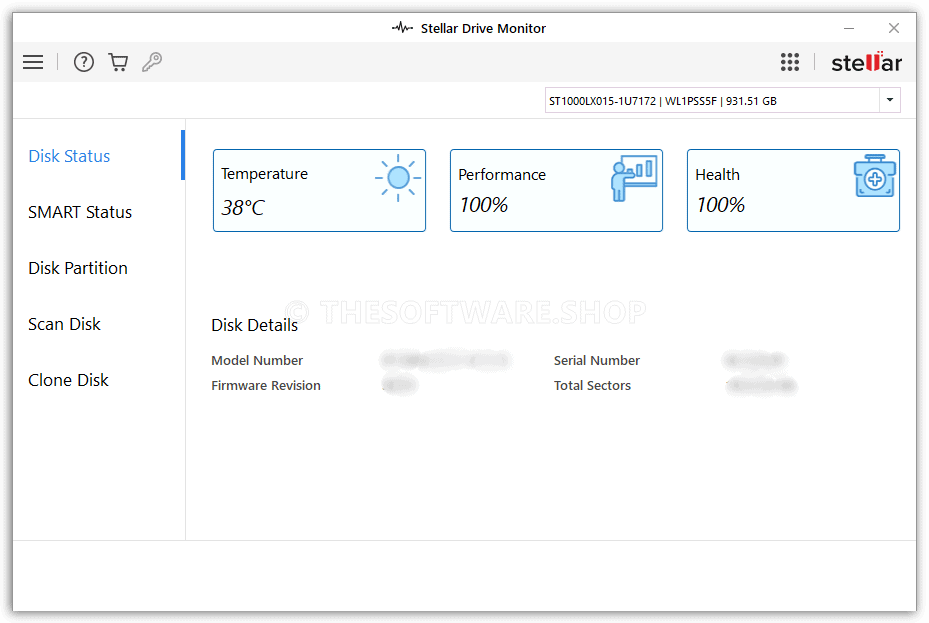
Task: Click the Health card label
Action: coord(717,175)
